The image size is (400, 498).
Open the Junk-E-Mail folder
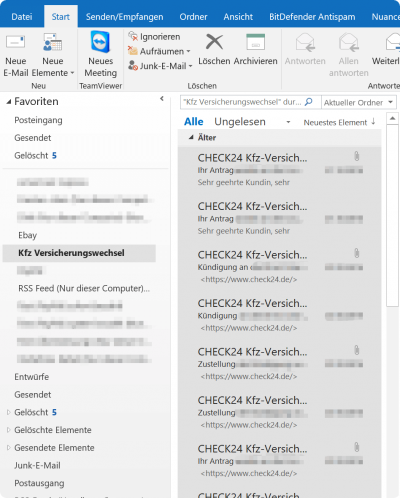(37, 465)
